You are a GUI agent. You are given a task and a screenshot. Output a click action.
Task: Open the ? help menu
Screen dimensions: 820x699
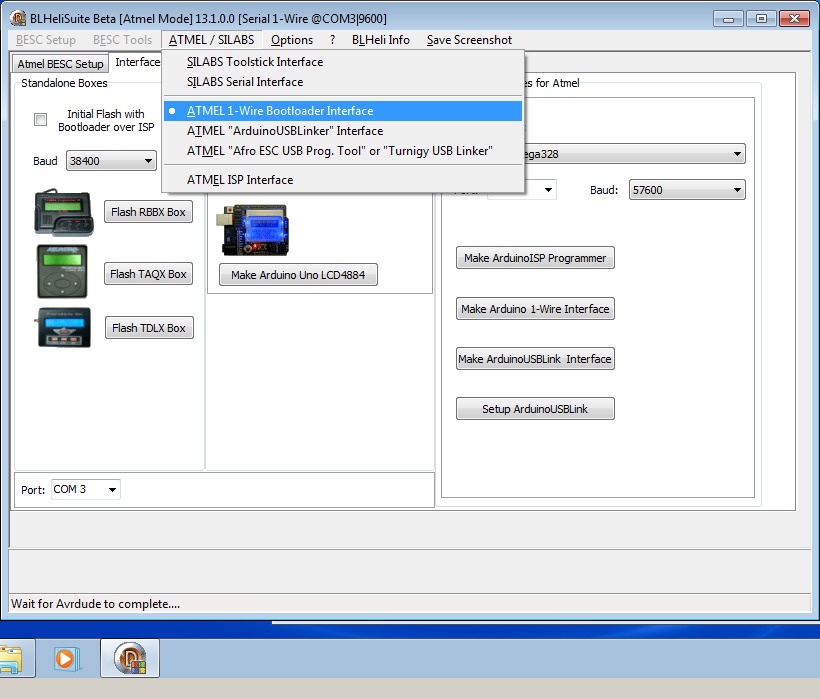click(x=332, y=40)
